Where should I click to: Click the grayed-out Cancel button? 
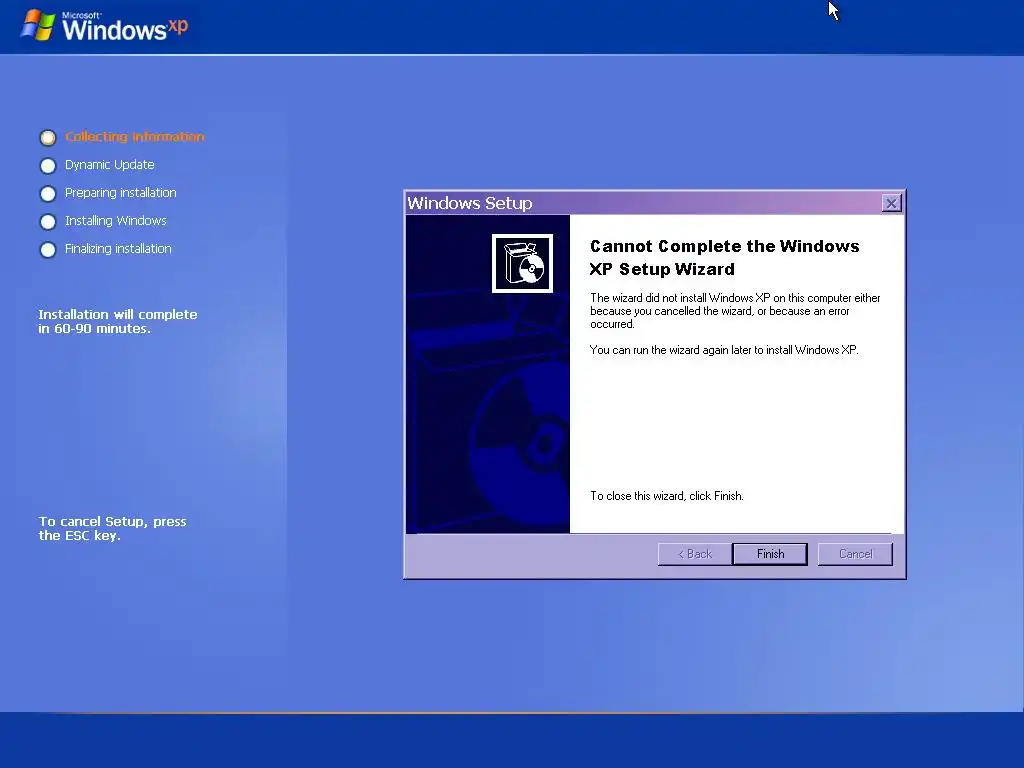(x=855, y=554)
